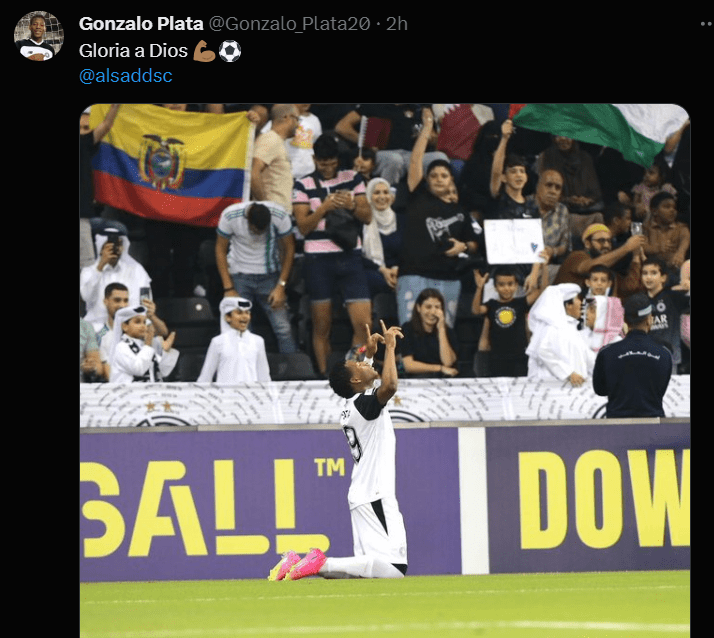
Task: Click the player's pink cleats
Action: point(297,564)
